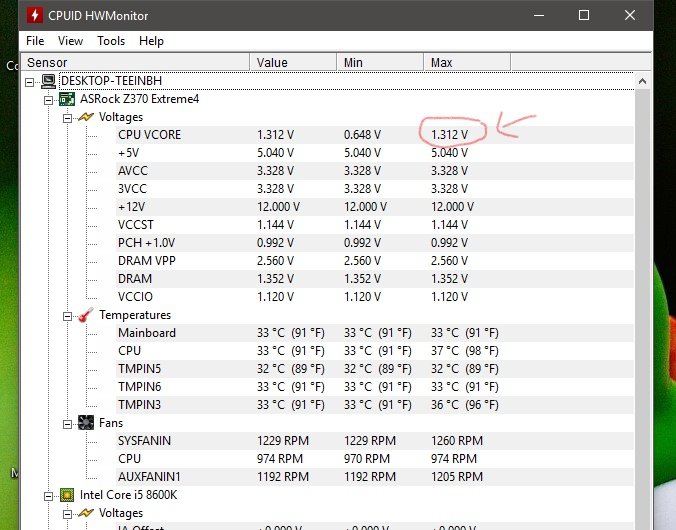Click CPU VCORE min value 0.648 V
Screen dimensions: 676x530
point(362,135)
